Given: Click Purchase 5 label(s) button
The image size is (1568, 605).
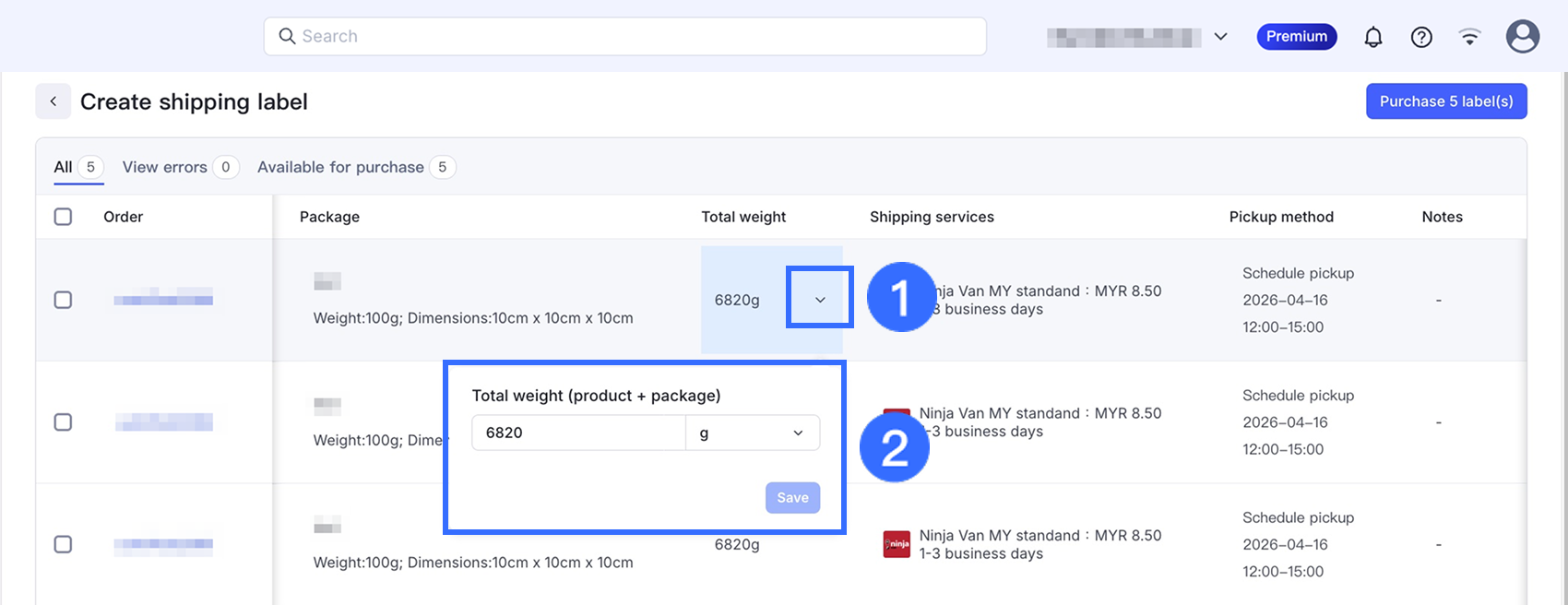Looking at the screenshot, I should 1445,101.
